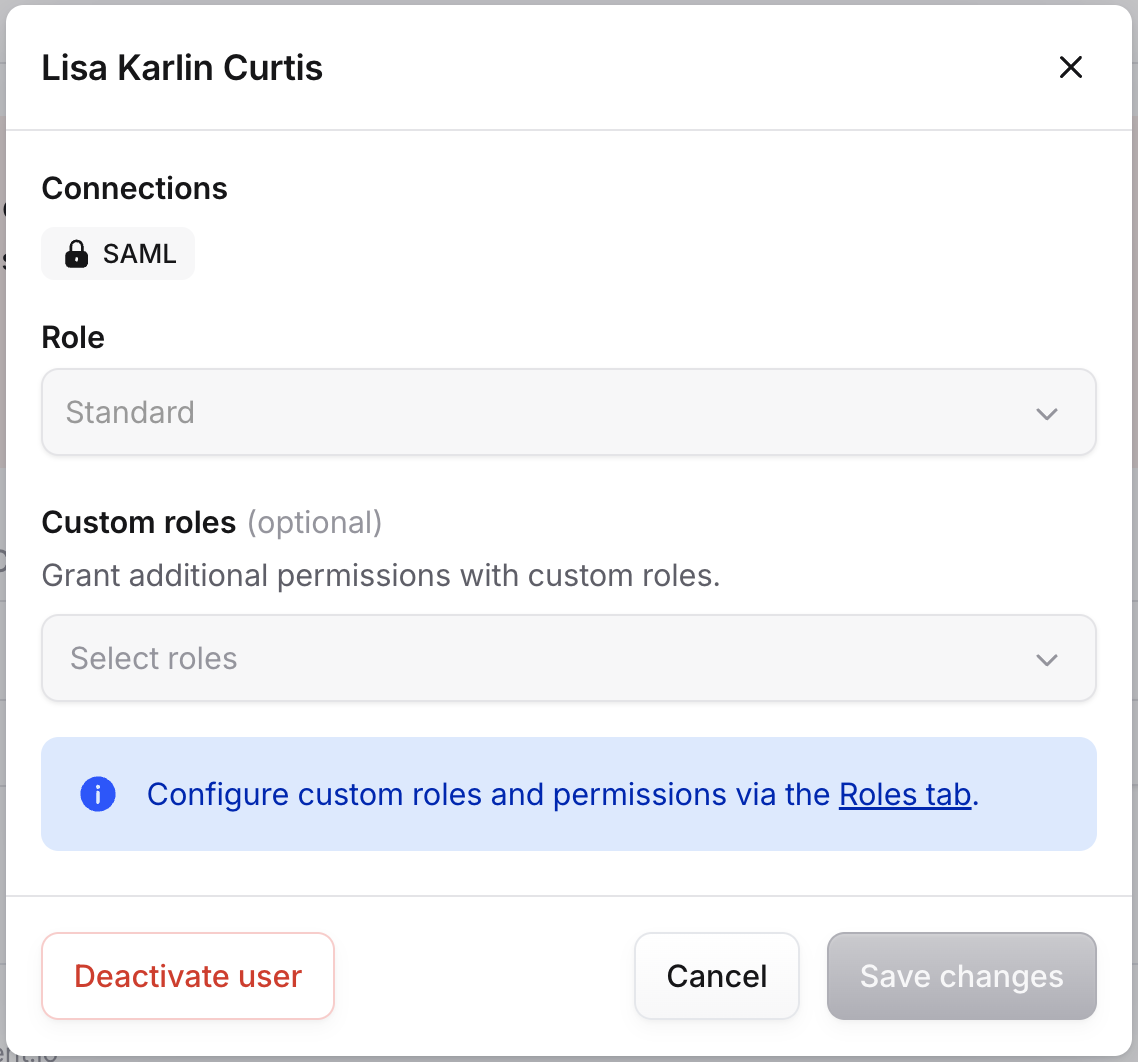Open the Role dropdown field

tap(568, 412)
